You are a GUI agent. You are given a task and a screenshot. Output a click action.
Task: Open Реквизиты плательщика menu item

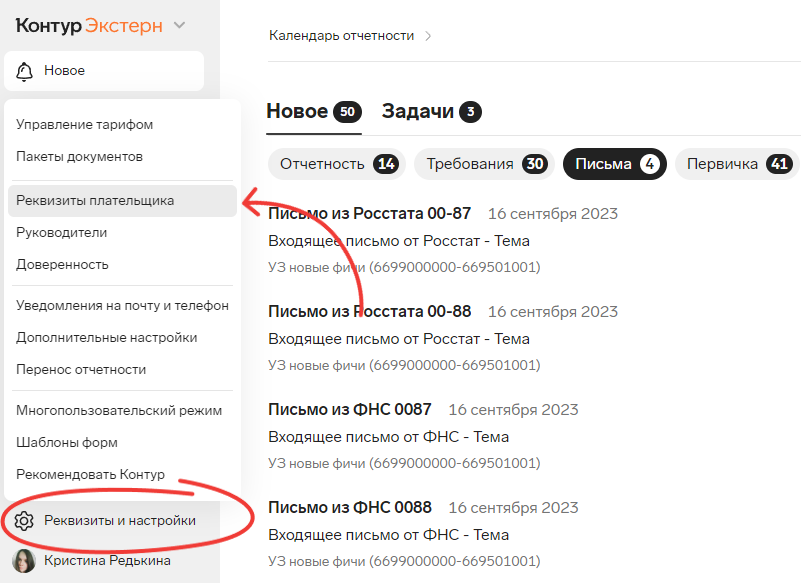coord(122,201)
